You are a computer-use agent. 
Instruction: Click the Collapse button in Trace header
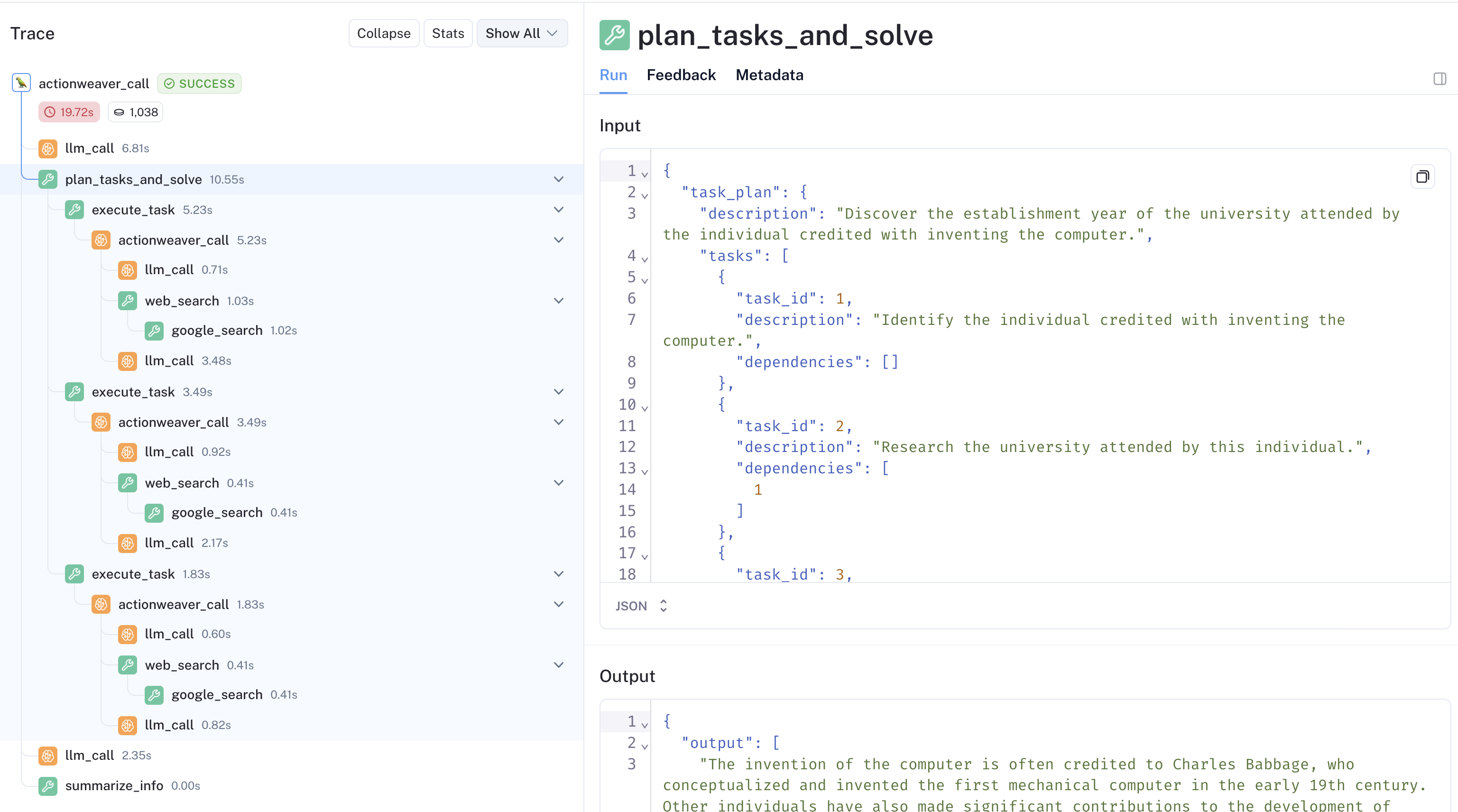pyautogui.click(x=384, y=33)
